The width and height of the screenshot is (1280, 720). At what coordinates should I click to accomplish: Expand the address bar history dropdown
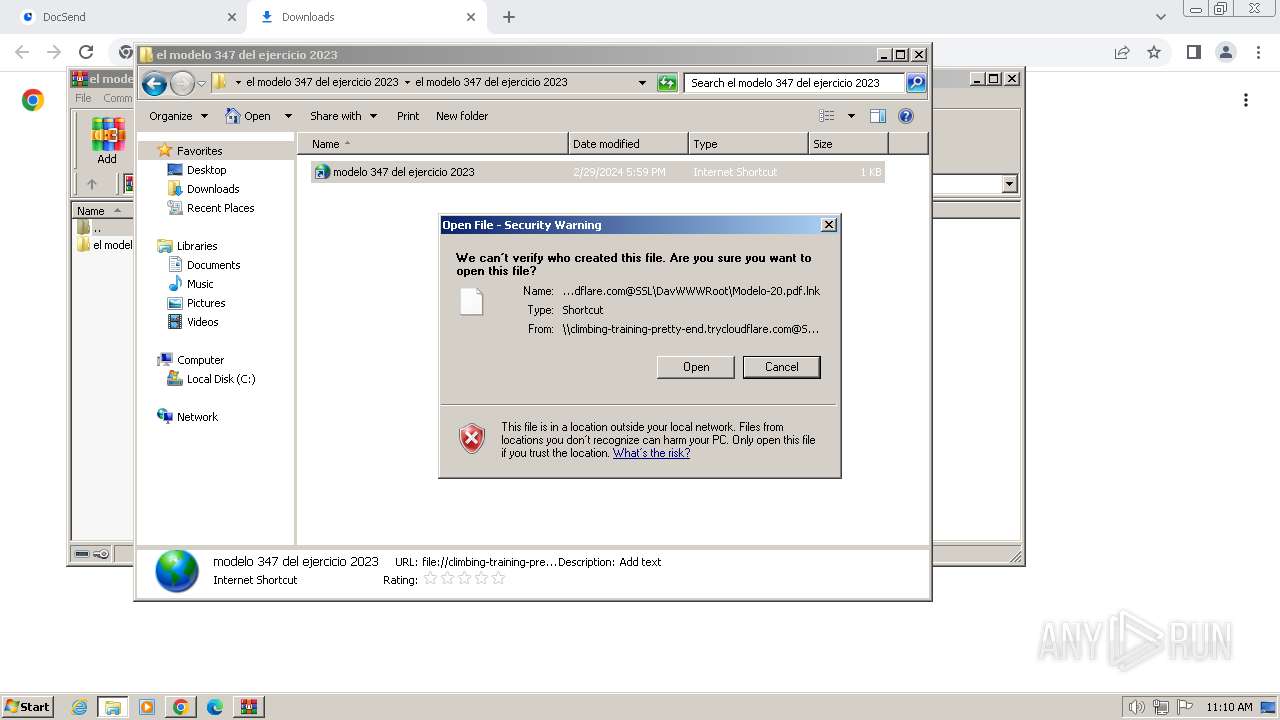[642, 83]
